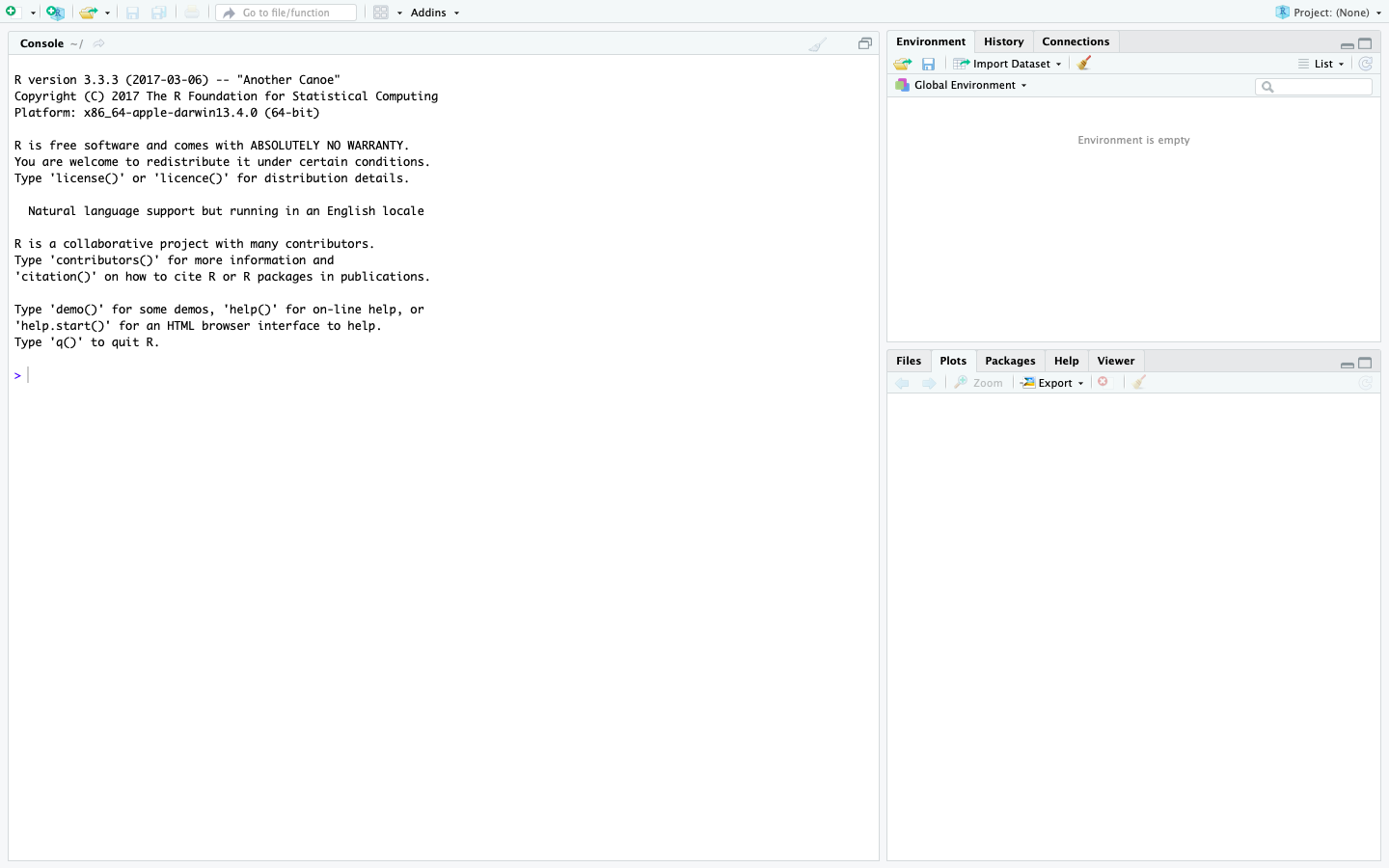1389x868 pixels.
Task: Refresh the Environment pane
Action: tap(1365, 64)
